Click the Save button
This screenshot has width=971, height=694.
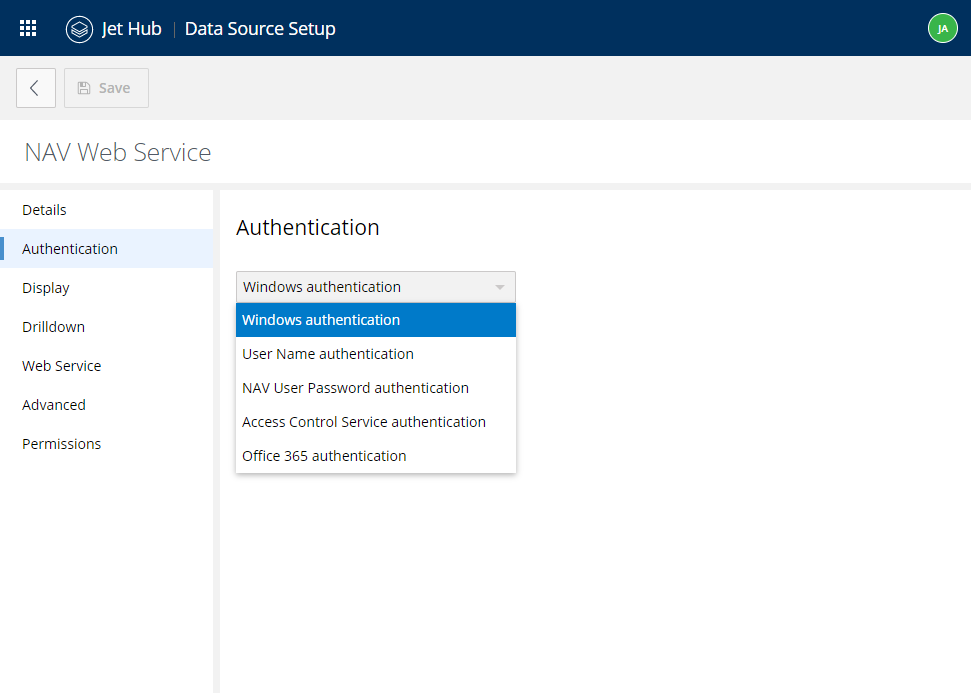coord(106,88)
